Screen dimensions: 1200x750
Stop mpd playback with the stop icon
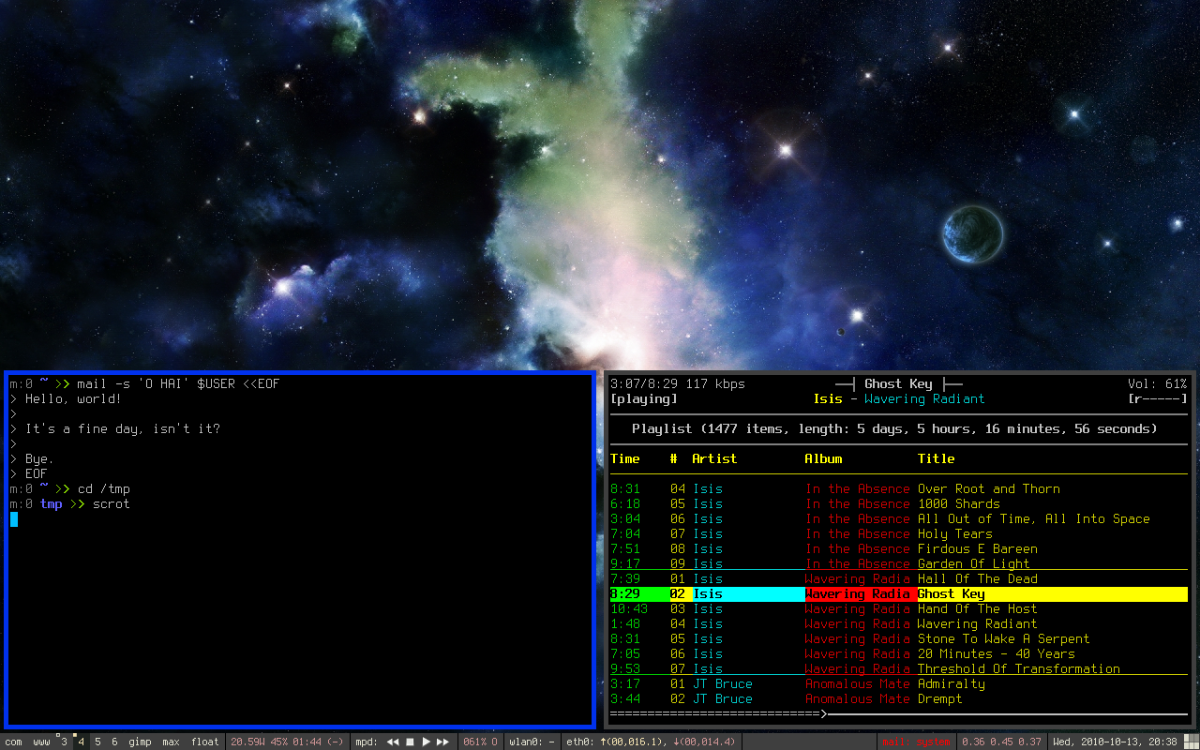[x=410, y=742]
